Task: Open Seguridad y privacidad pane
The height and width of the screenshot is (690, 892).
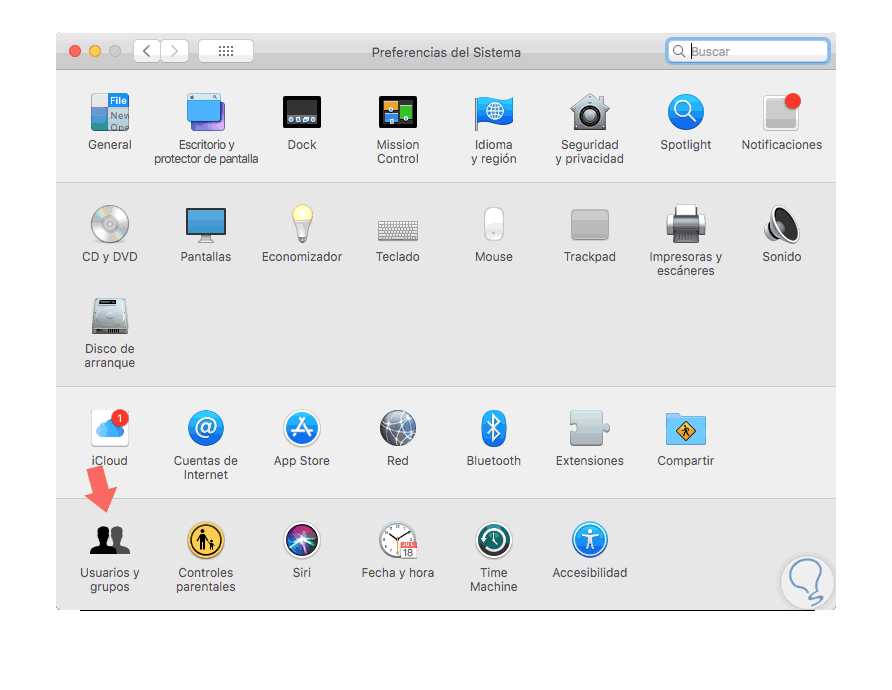Action: click(590, 112)
